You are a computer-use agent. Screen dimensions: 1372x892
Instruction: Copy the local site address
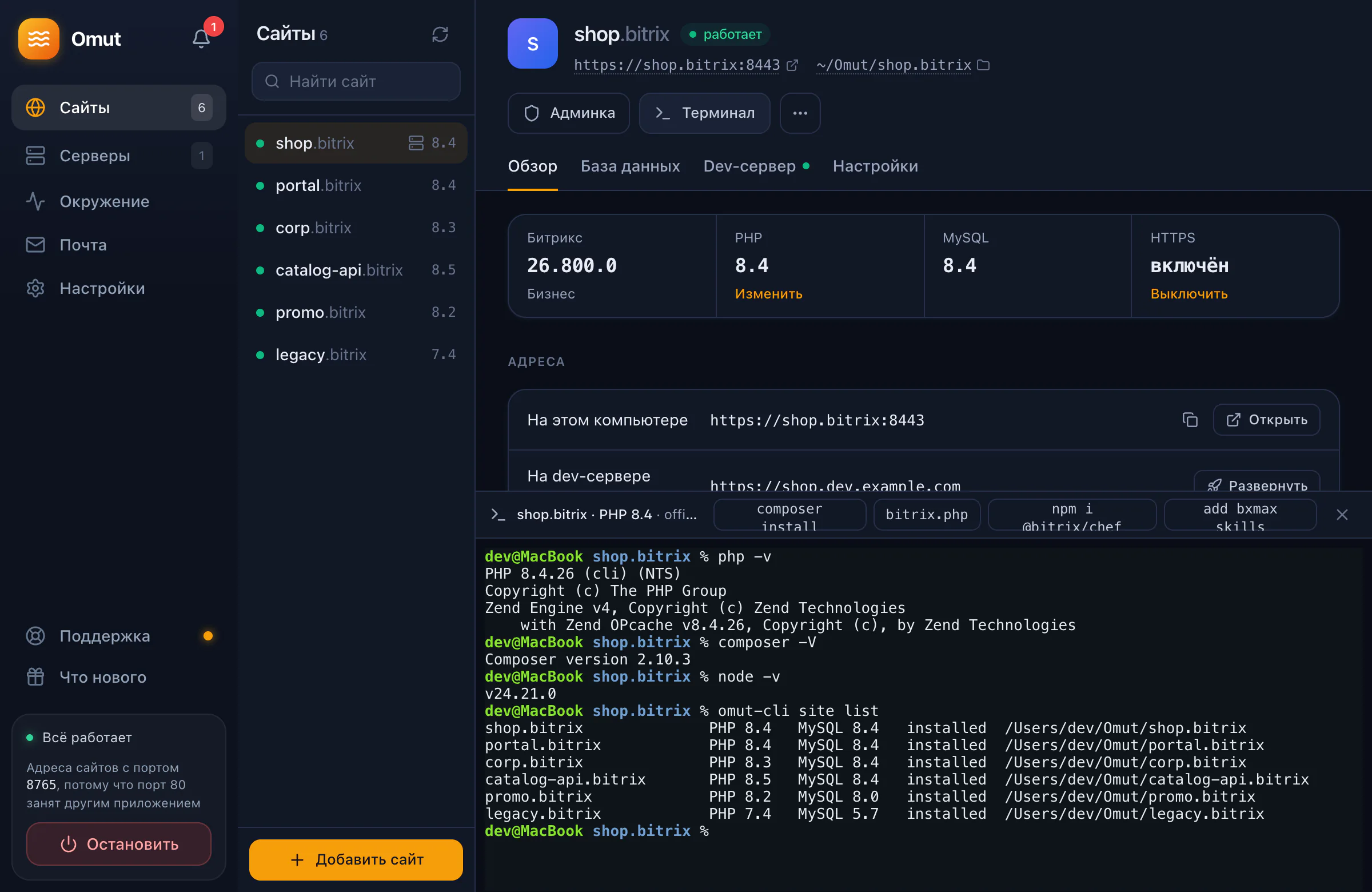tap(1190, 420)
